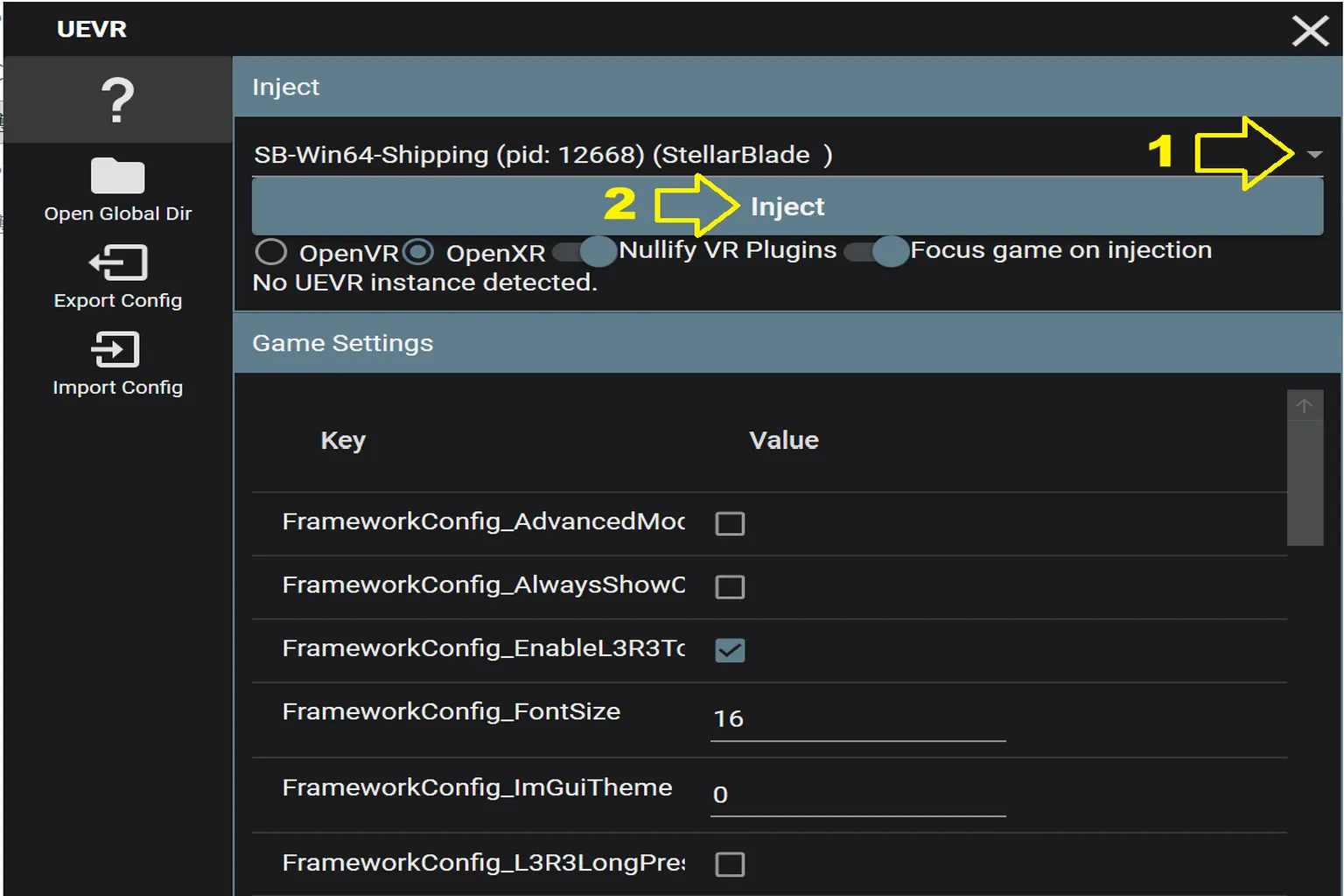Image resolution: width=1344 pixels, height=896 pixels.
Task: Click the Export Config label
Action: pos(118,301)
